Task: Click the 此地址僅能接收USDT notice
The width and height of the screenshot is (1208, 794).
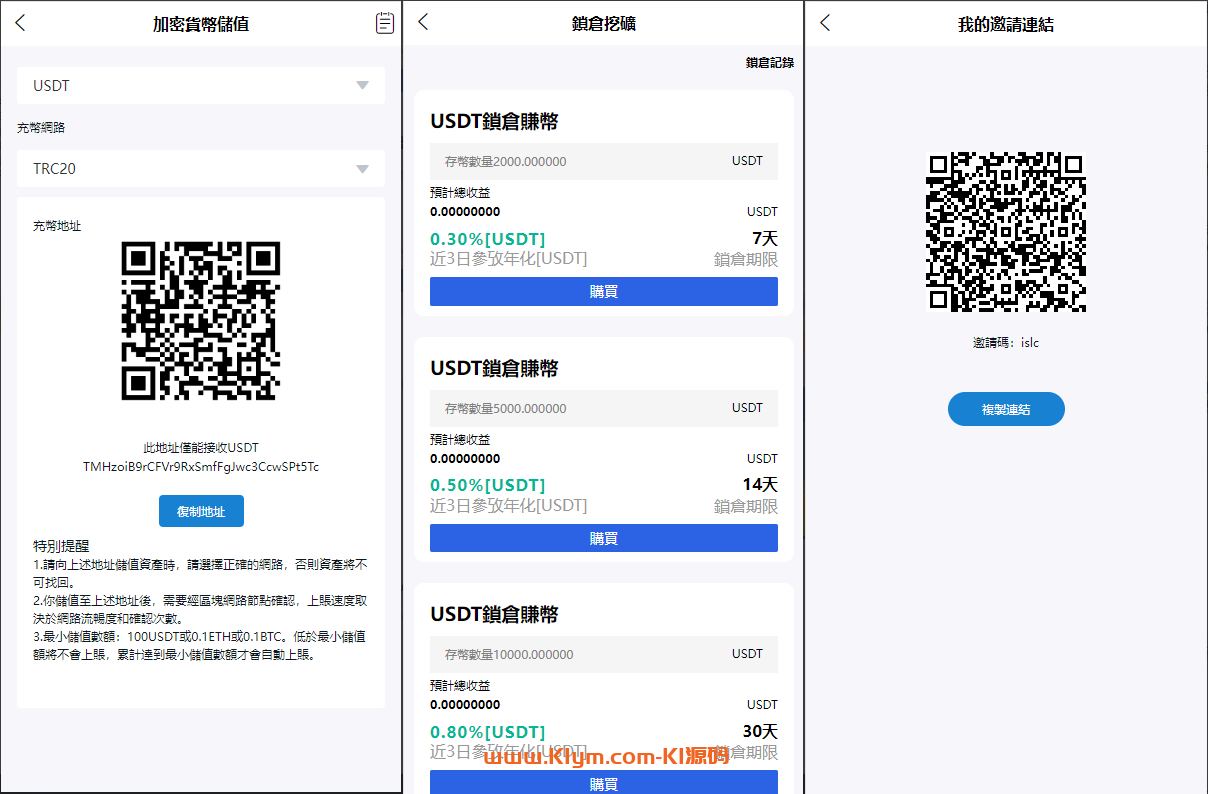Action: click(x=201, y=448)
